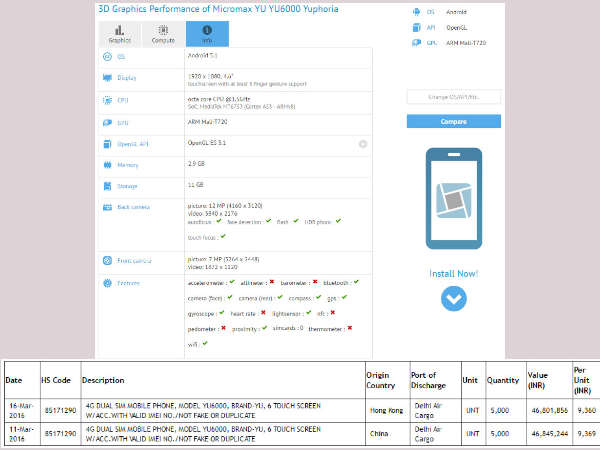Select the Info tab
Screen dimensions: 600x450
206,33
